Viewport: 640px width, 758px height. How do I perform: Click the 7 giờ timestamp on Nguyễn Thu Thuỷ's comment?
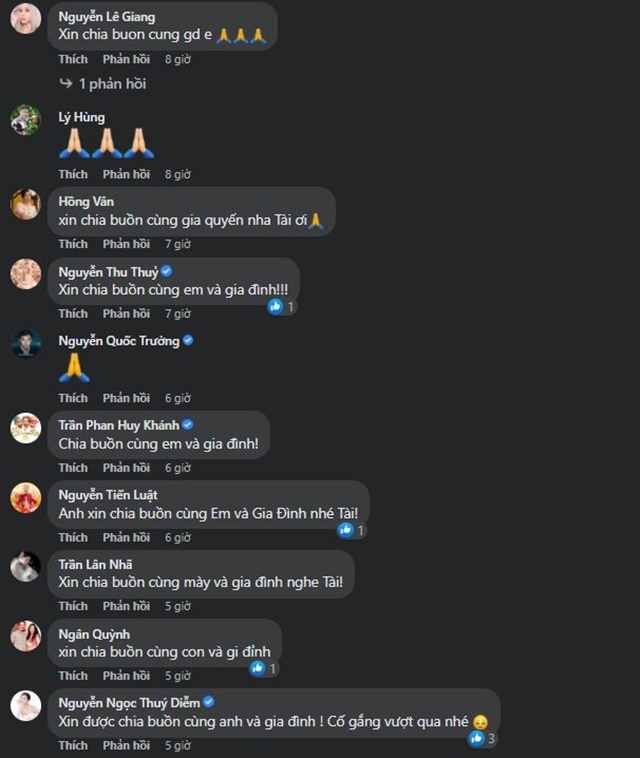click(178, 313)
